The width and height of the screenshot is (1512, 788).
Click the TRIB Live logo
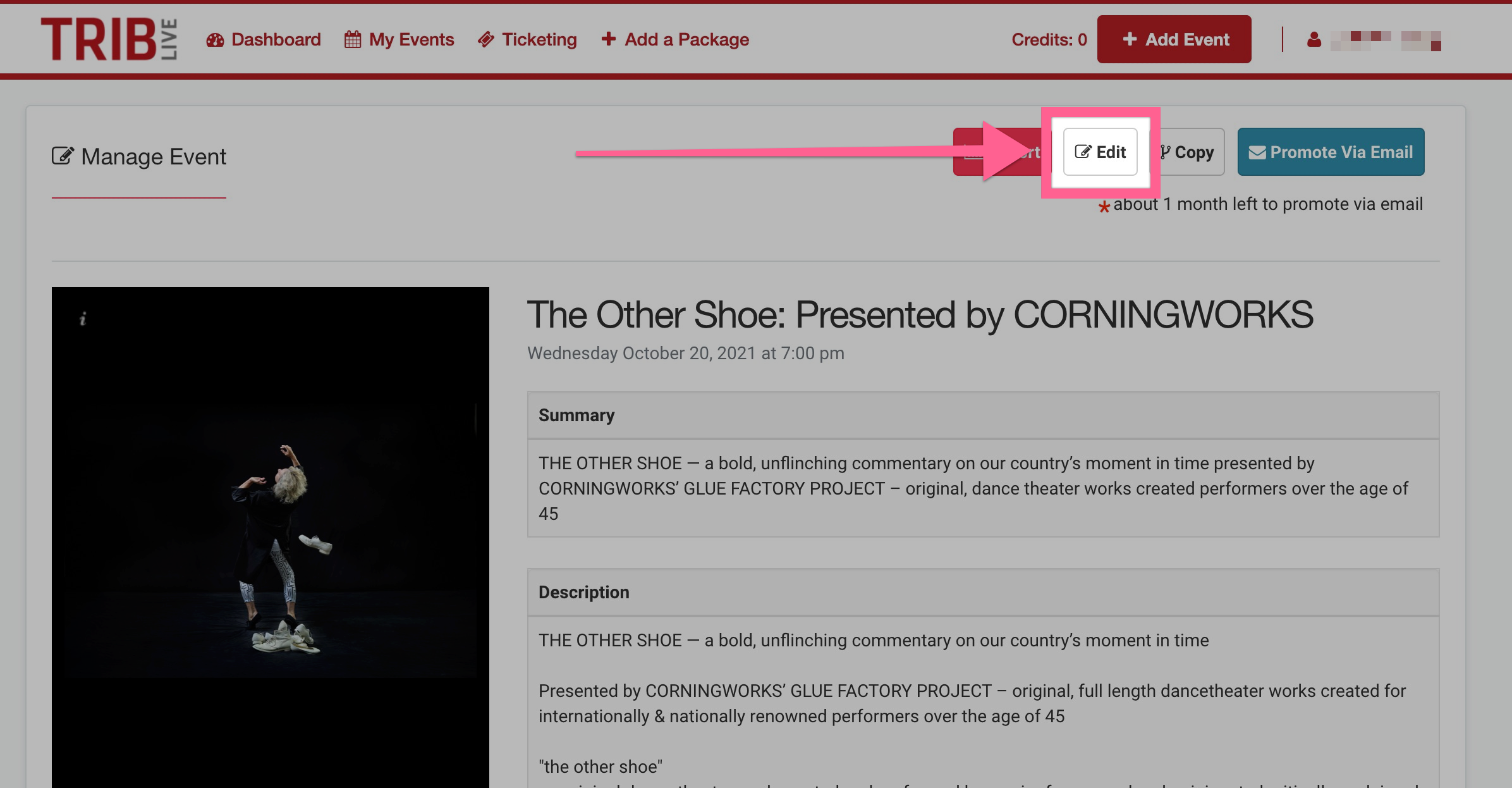click(x=109, y=39)
